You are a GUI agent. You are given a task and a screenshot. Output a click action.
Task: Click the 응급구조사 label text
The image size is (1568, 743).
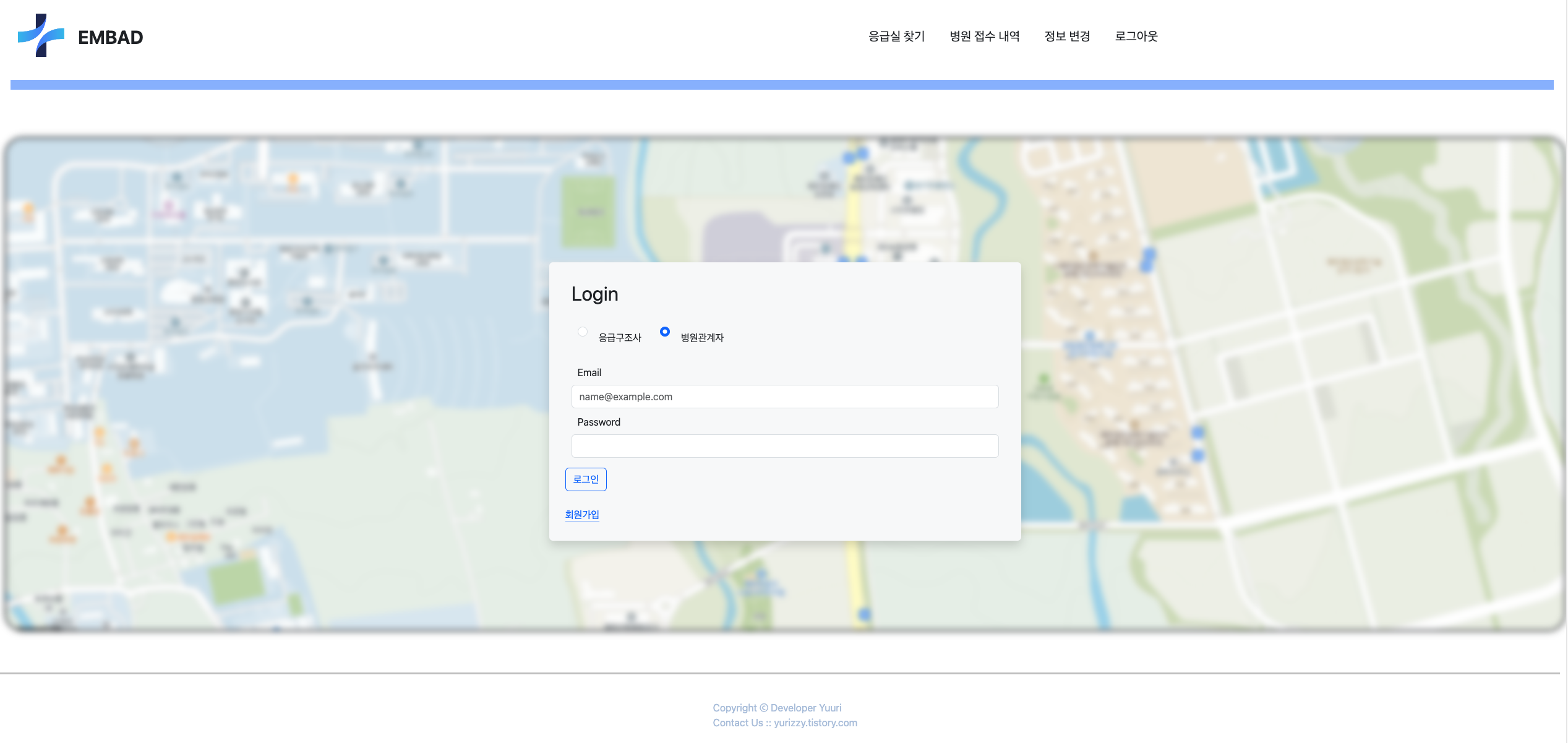tap(619, 338)
